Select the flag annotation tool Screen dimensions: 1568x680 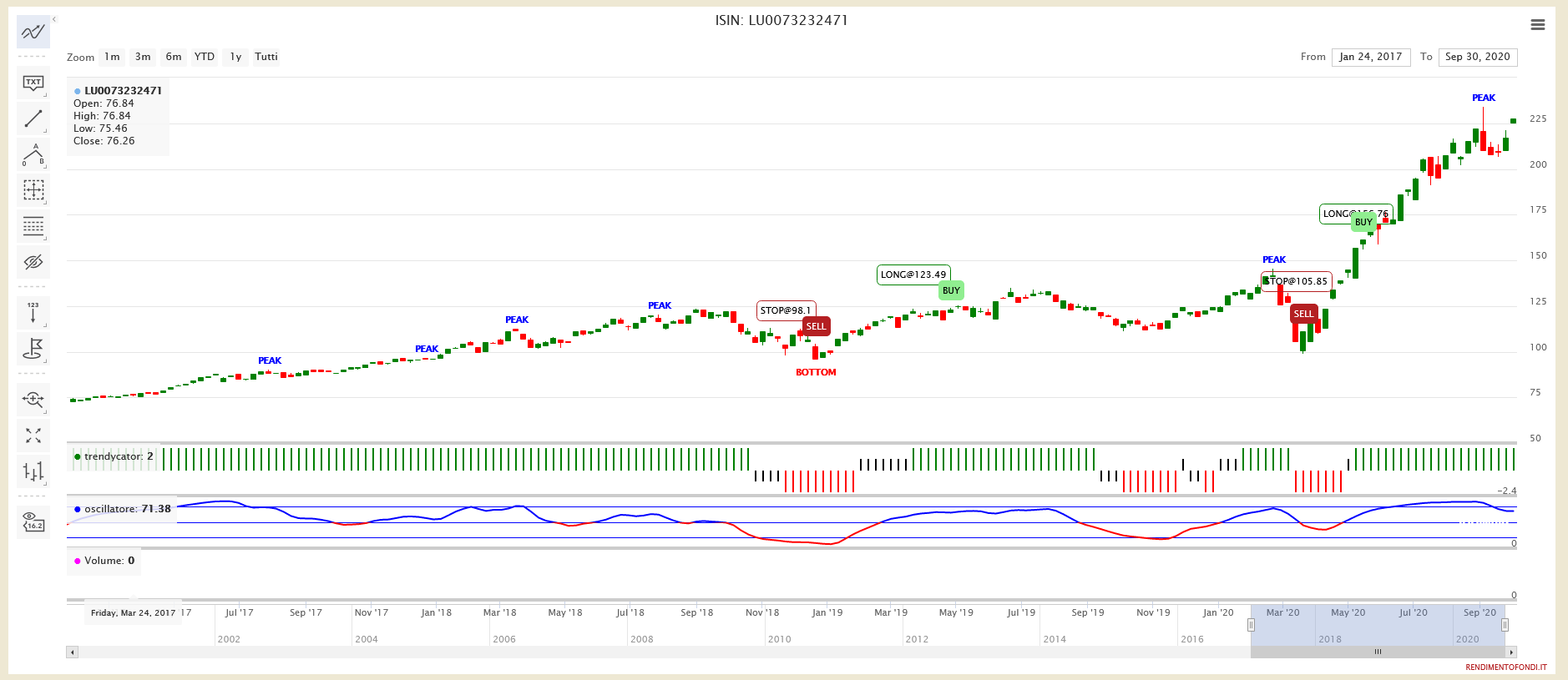point(33,348)
